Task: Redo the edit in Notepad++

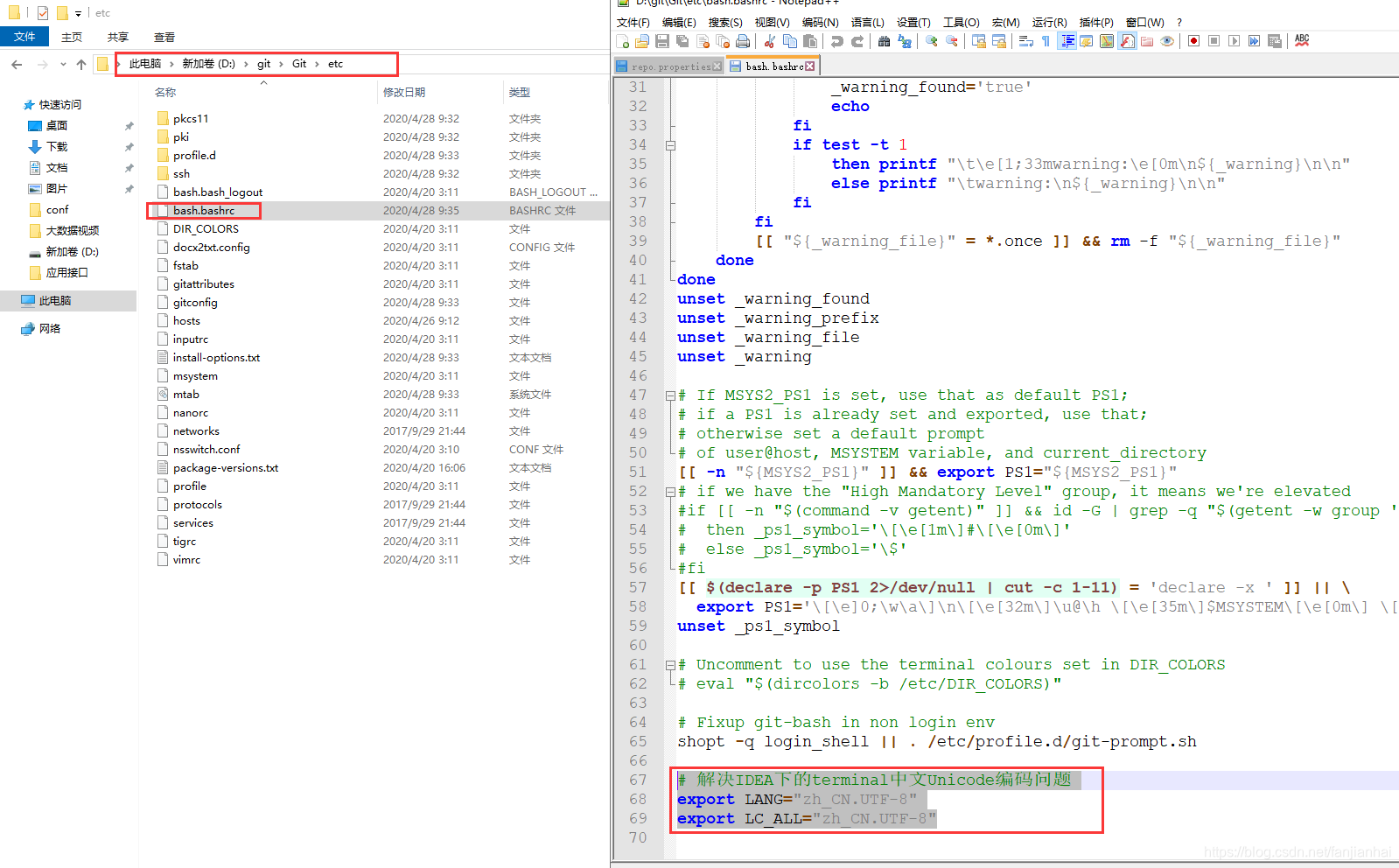Action: 857,41
